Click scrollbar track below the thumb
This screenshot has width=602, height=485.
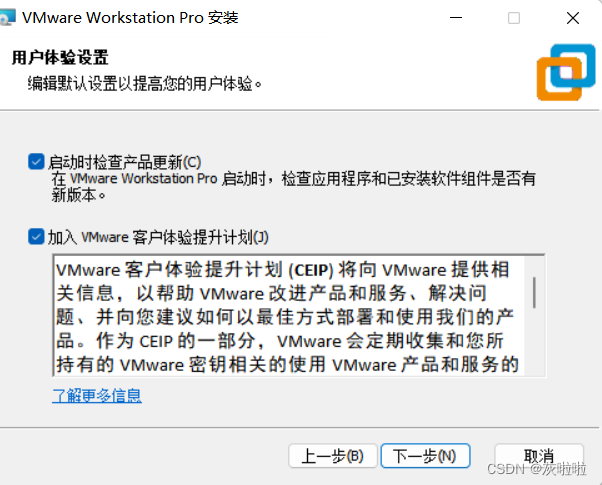click(534, 342)
